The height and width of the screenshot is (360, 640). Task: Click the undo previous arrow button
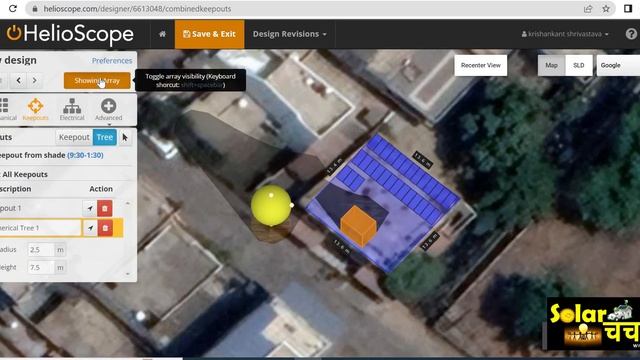[18, 80]
